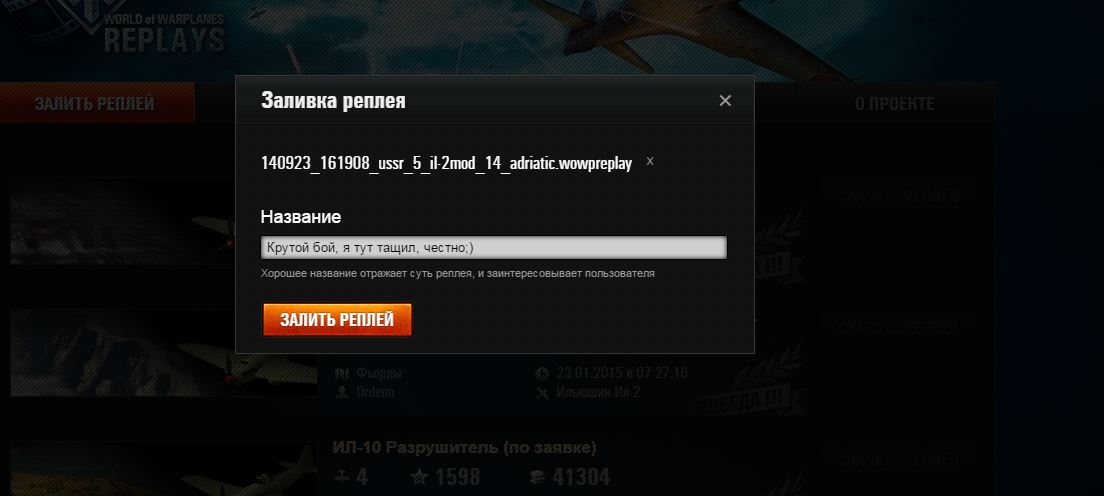Click the player icon beside Ordeon
Screen dimensions: 1104x496
coord(342,392)
